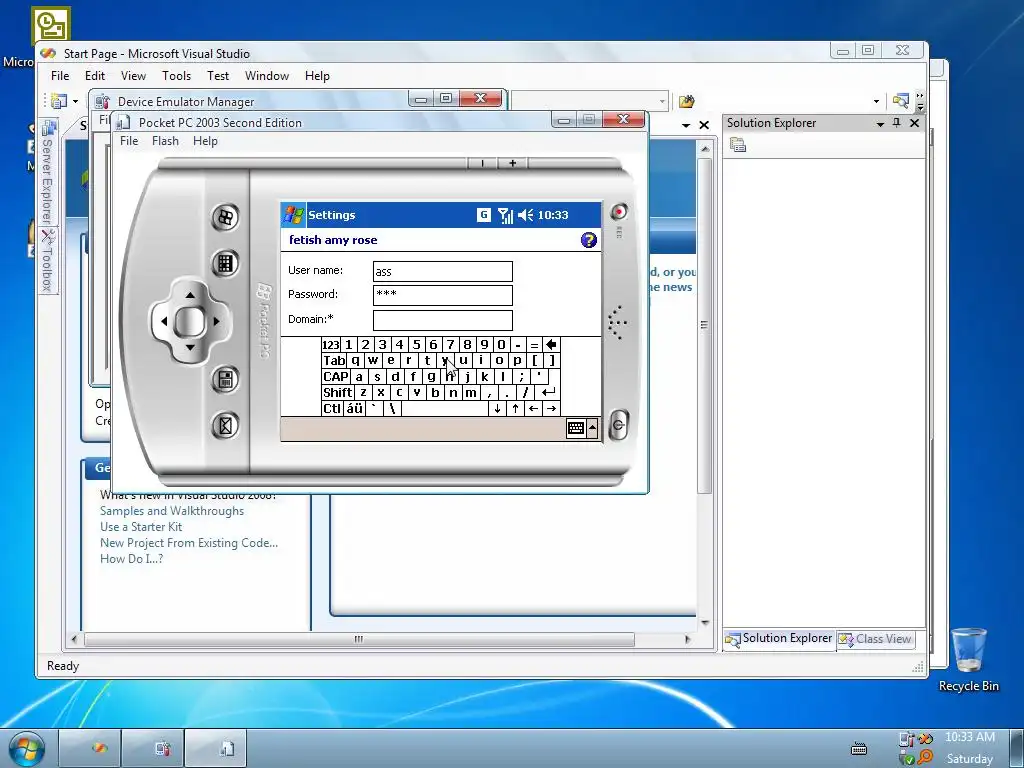Open Visual Studio Tools menu
Image resolution: width=1024 pixels, height=768 pixels.
pyautogui.click(x=176, y=76)
